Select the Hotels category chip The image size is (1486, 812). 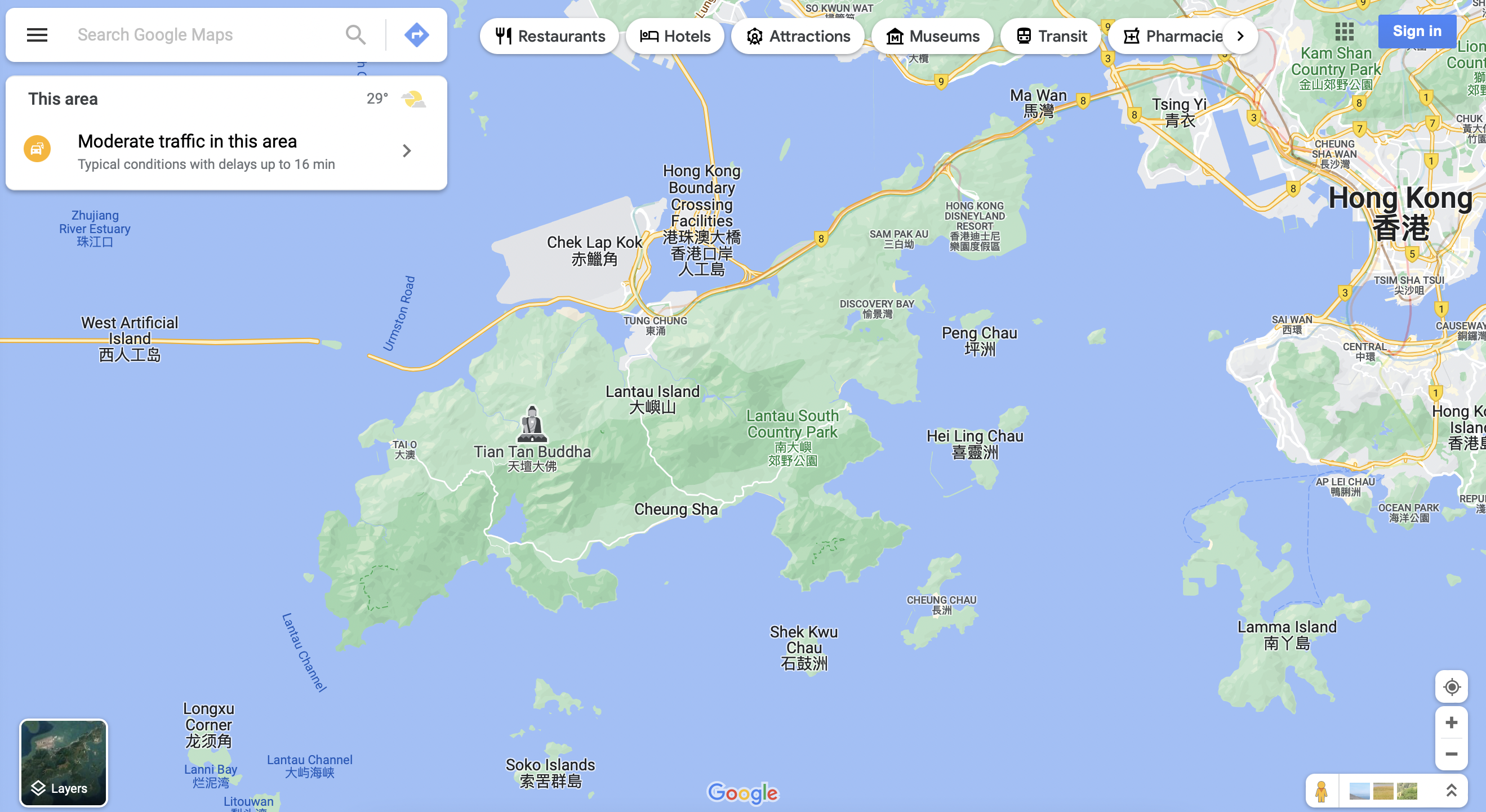[675, 35]
